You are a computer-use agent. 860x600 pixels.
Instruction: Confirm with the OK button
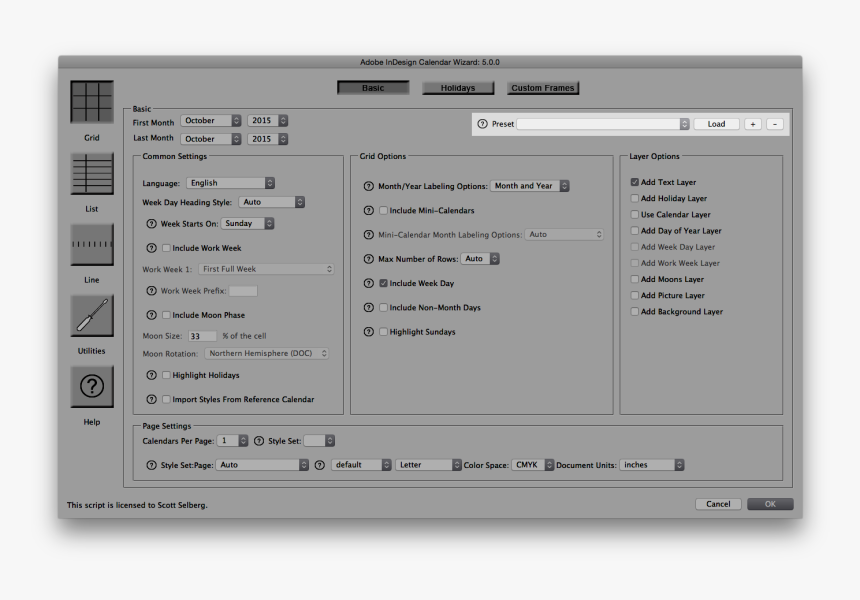pyautogui.click(x=770, y=504)
